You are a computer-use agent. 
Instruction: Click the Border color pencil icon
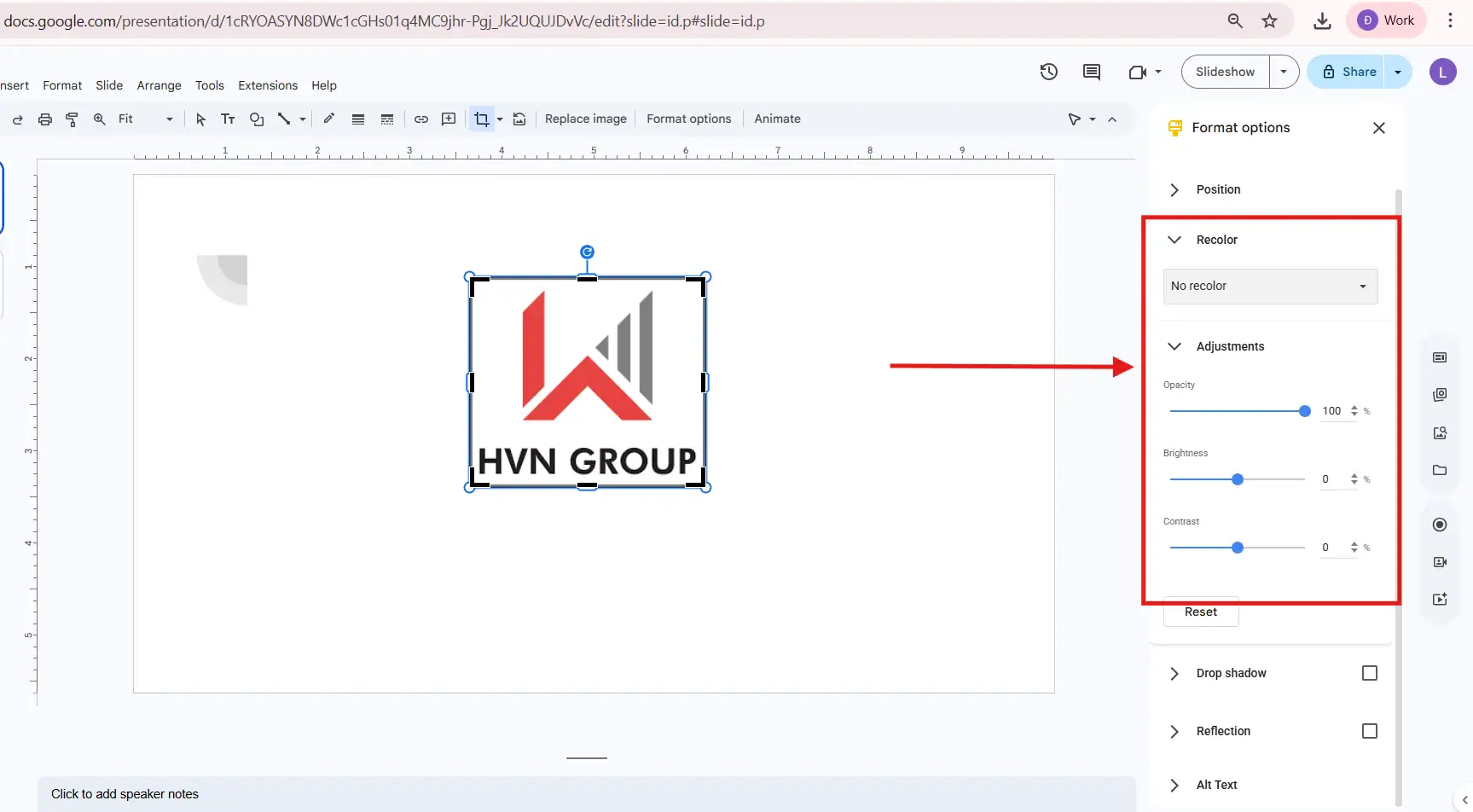tap(328, 119)
